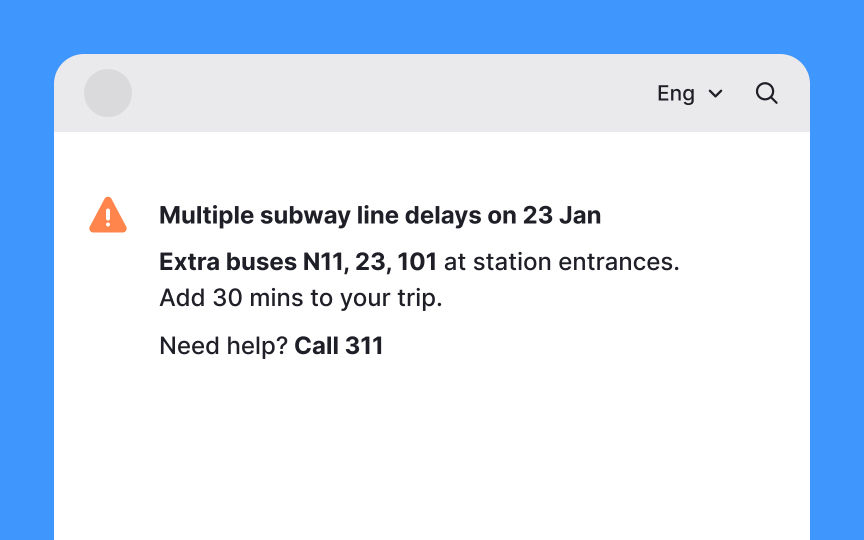The width and height of the screenshot is (864, 540).
Task: Click the Add 30 mins to your trip line
Action: (301, 298)
